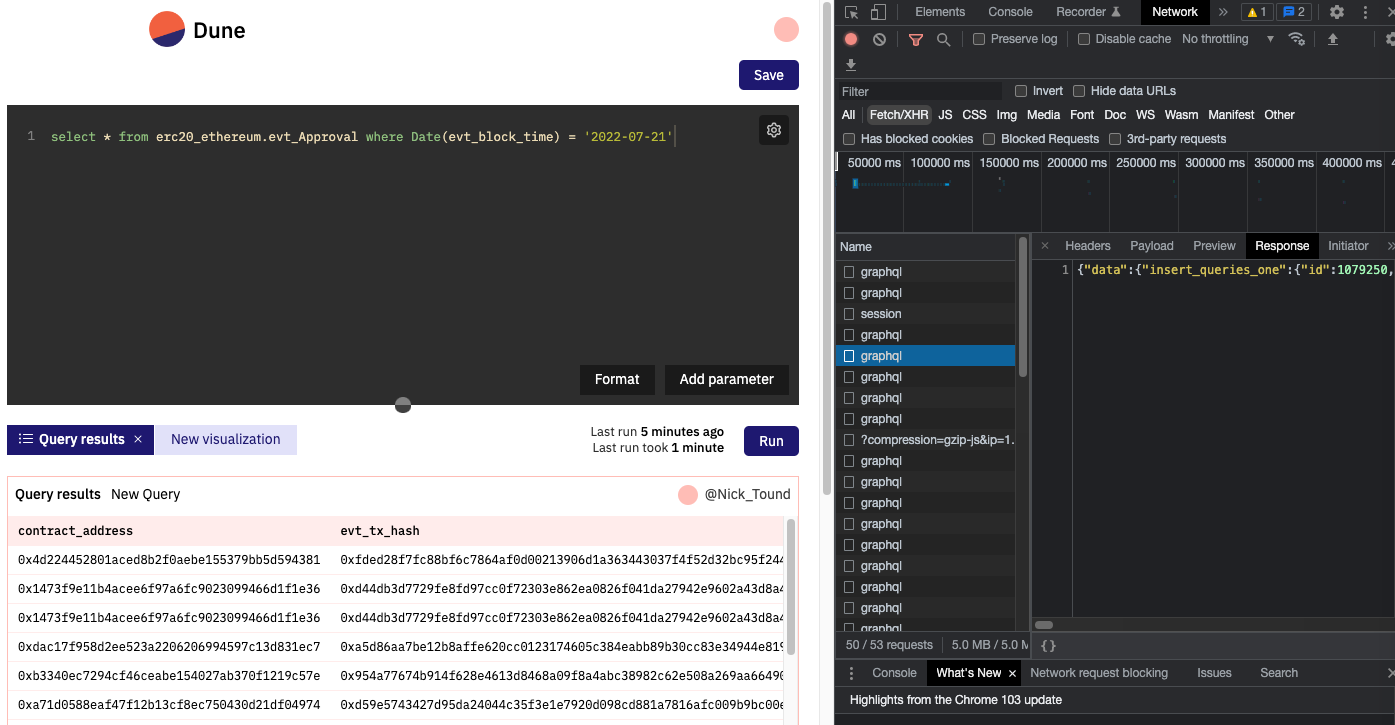Stop recording network log
The image size is (1395, 725).
coord(851,39)
